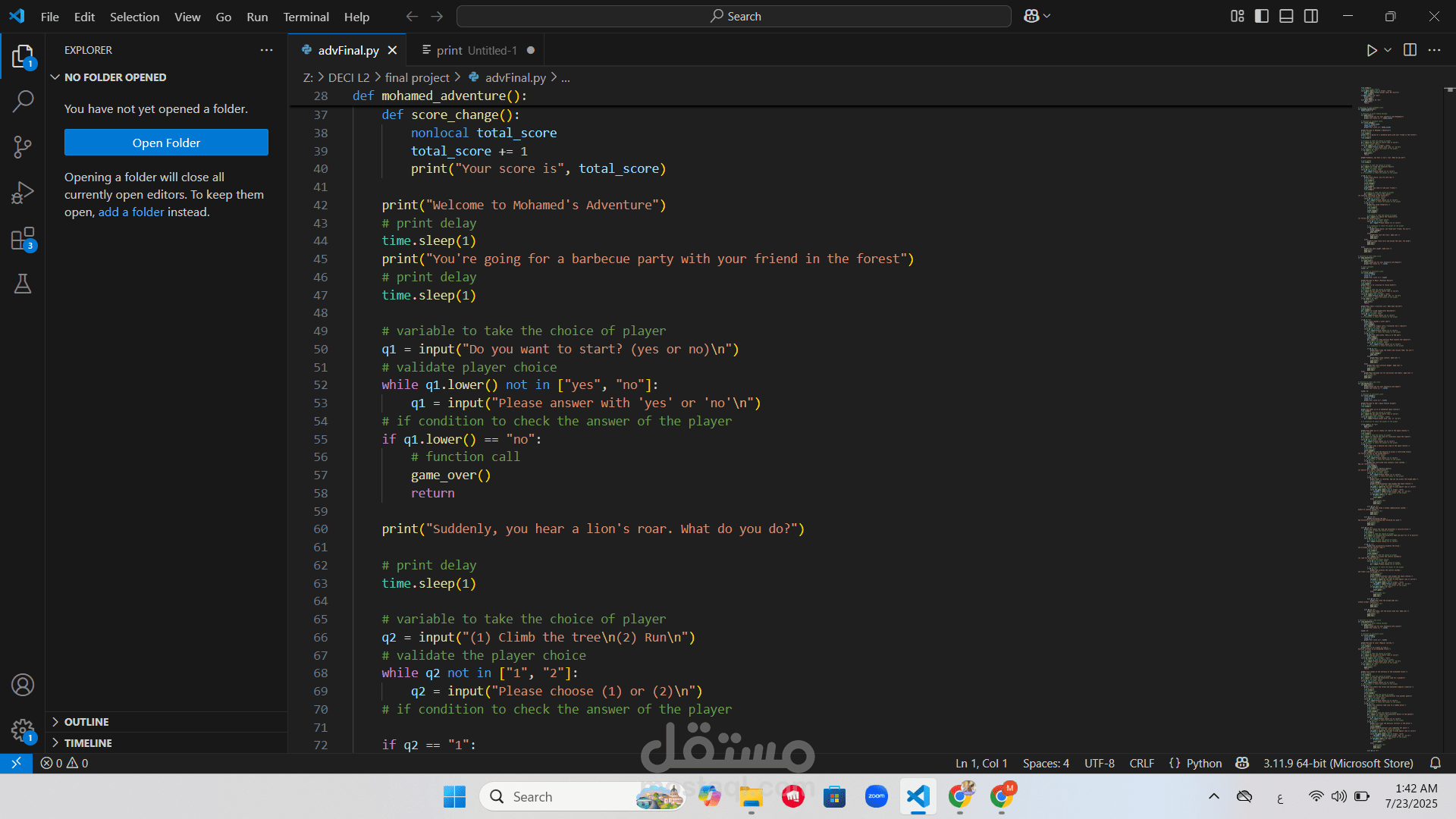Click the Run Python File play icon
Screen dimensions: 1456x819
pyautogui.click(x=1371, y=50)
